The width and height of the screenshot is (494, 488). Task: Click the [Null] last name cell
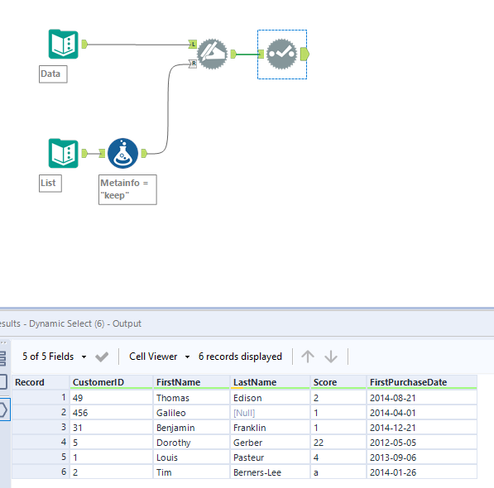[270, 413]
